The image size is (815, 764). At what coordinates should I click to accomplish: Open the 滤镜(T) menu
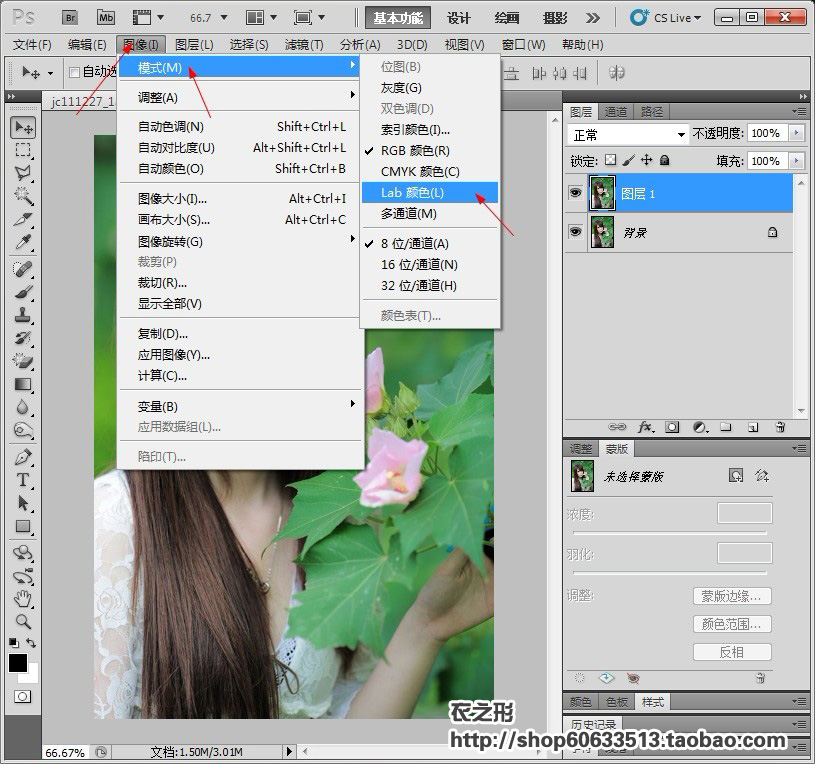point(304,45)
